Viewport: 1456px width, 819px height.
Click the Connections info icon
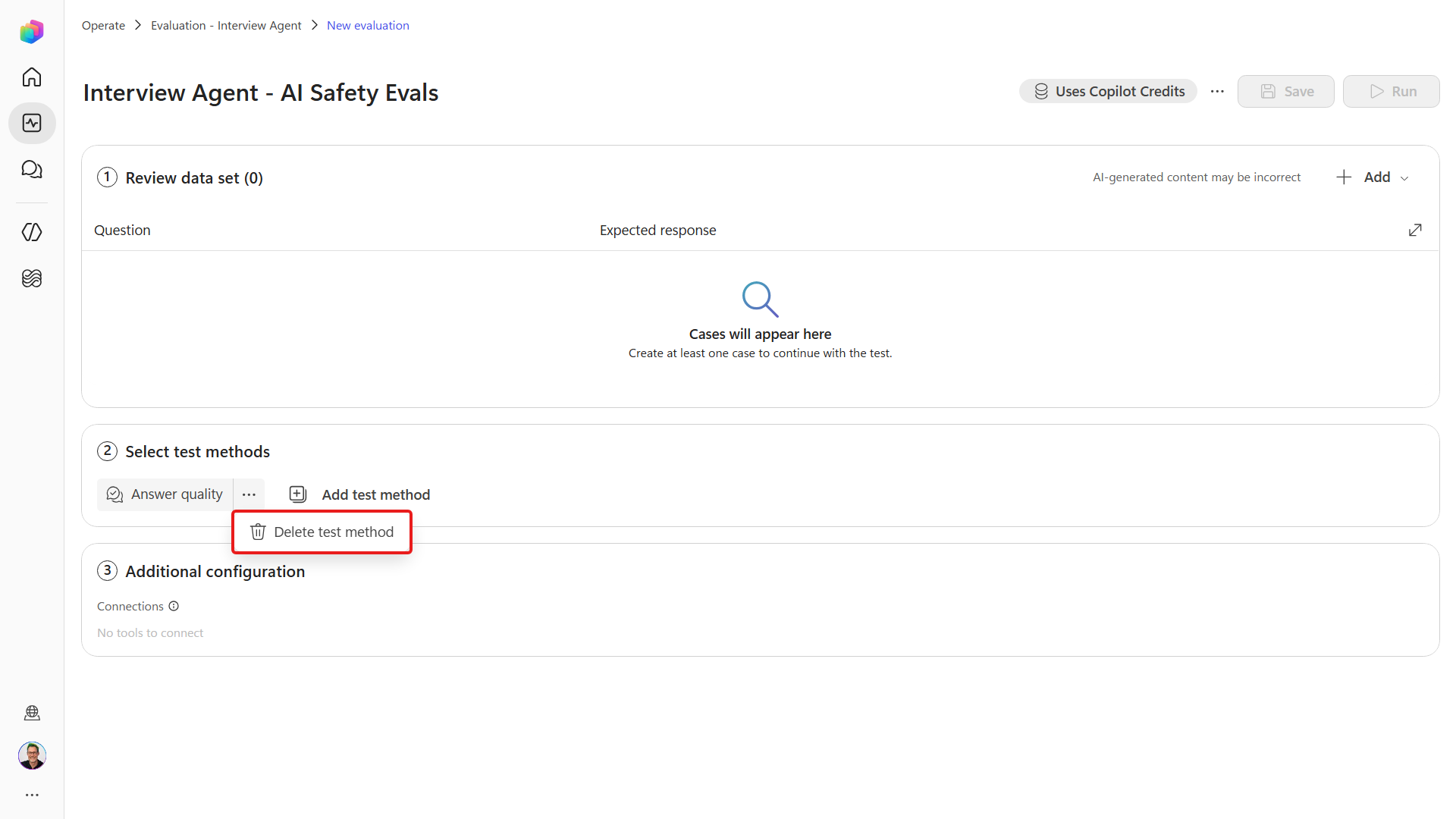(174, 606)
